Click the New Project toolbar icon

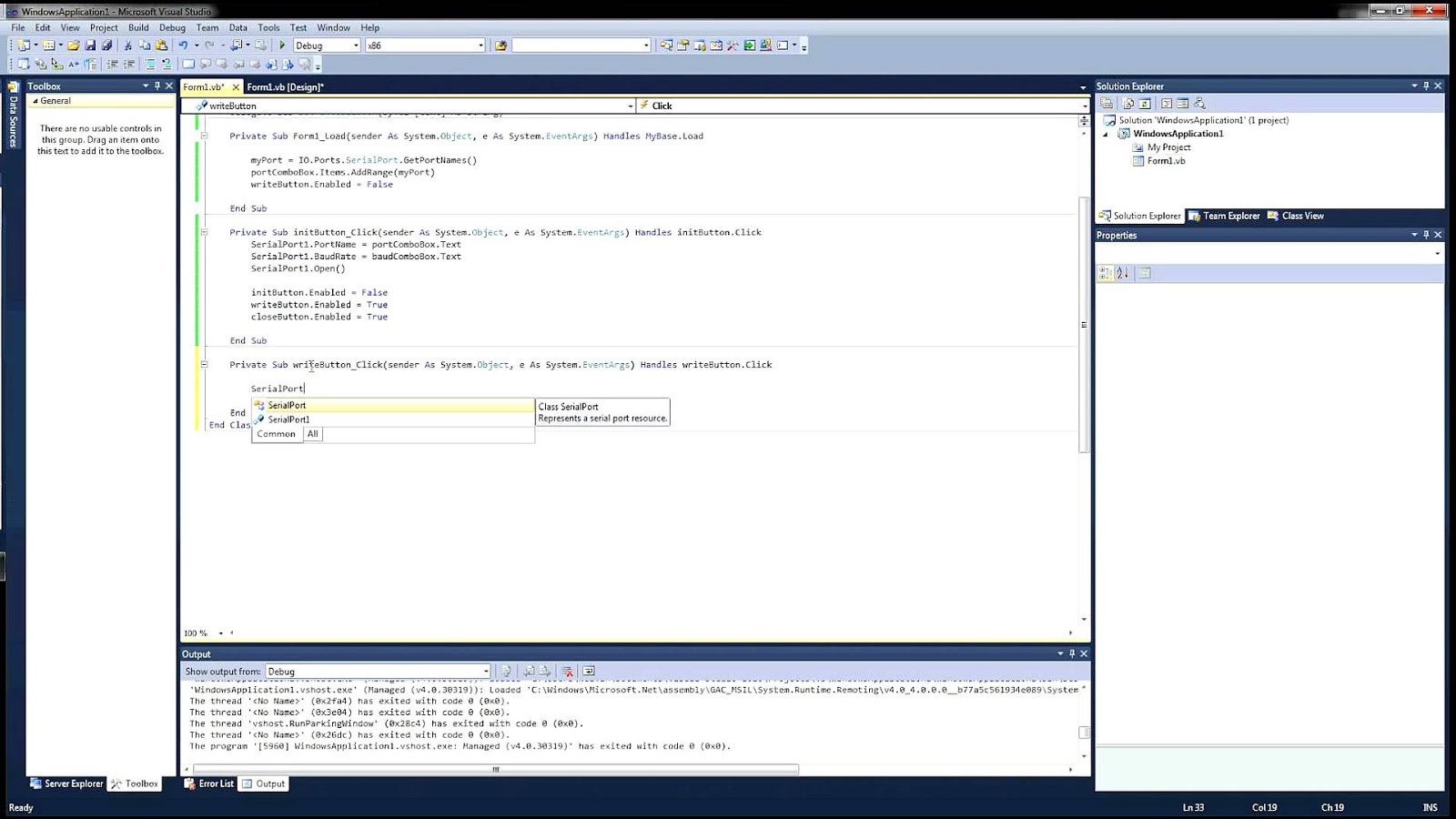[23, 45]
